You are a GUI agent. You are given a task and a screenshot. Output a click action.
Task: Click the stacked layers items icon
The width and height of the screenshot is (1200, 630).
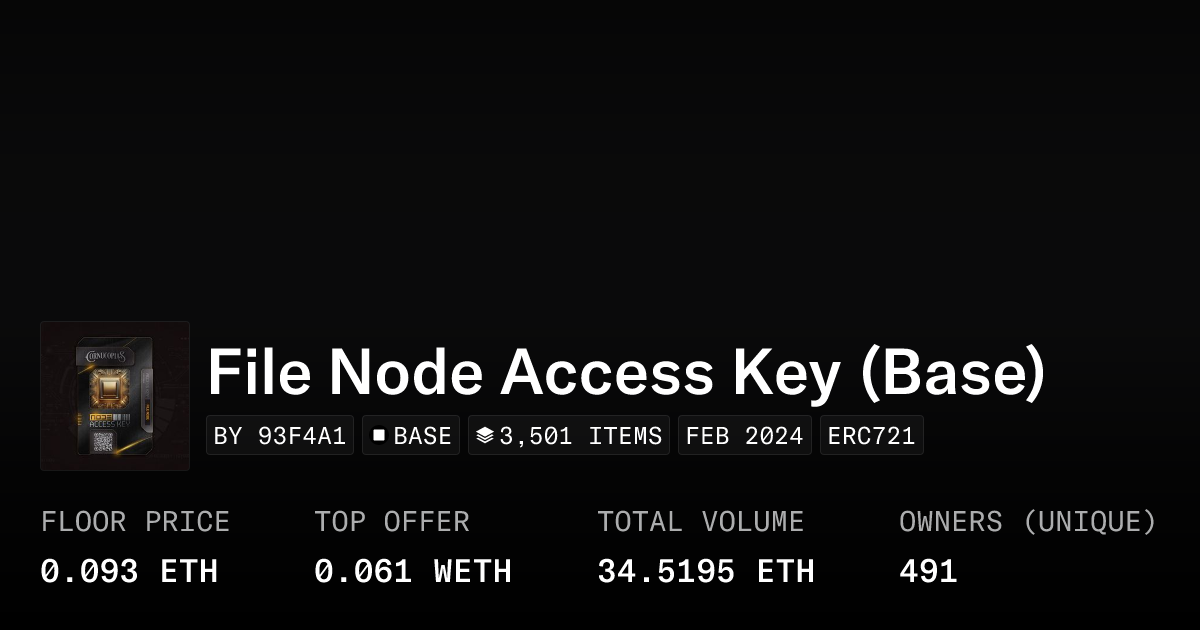coord(485,436)
